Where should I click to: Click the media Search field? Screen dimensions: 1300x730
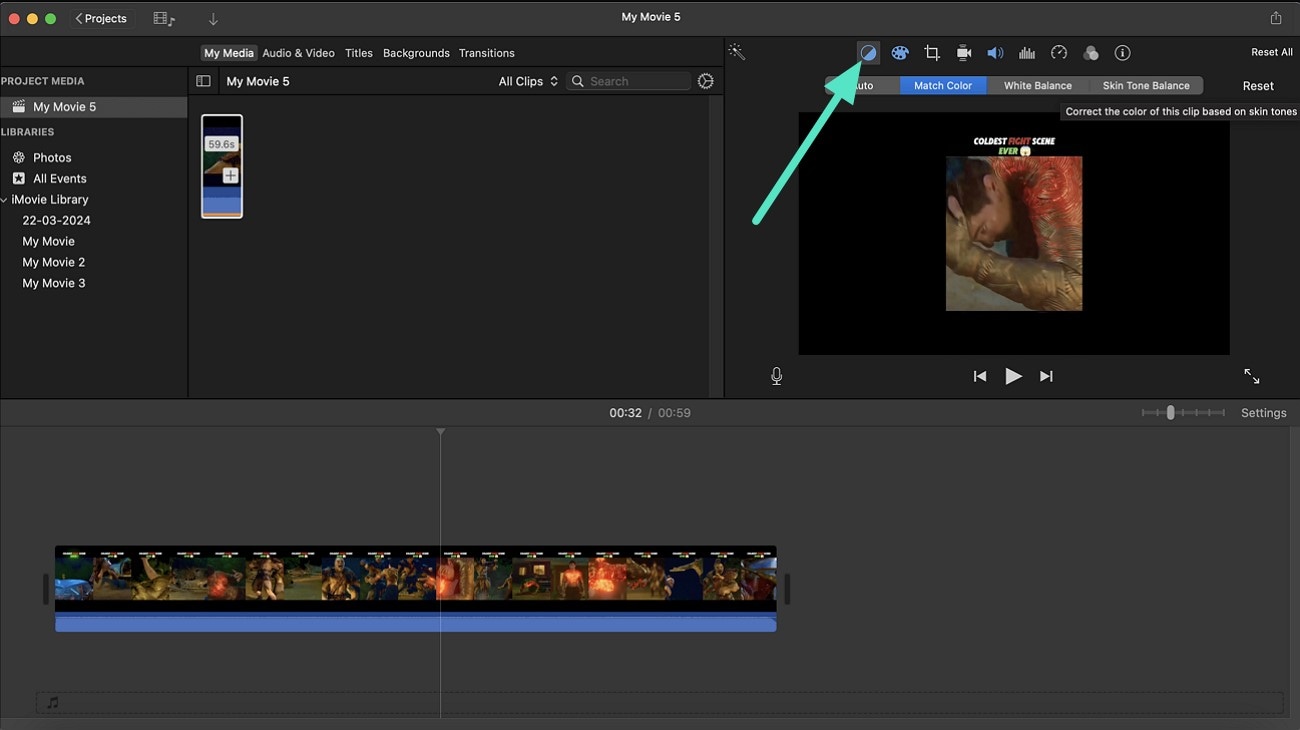[629, 81]
